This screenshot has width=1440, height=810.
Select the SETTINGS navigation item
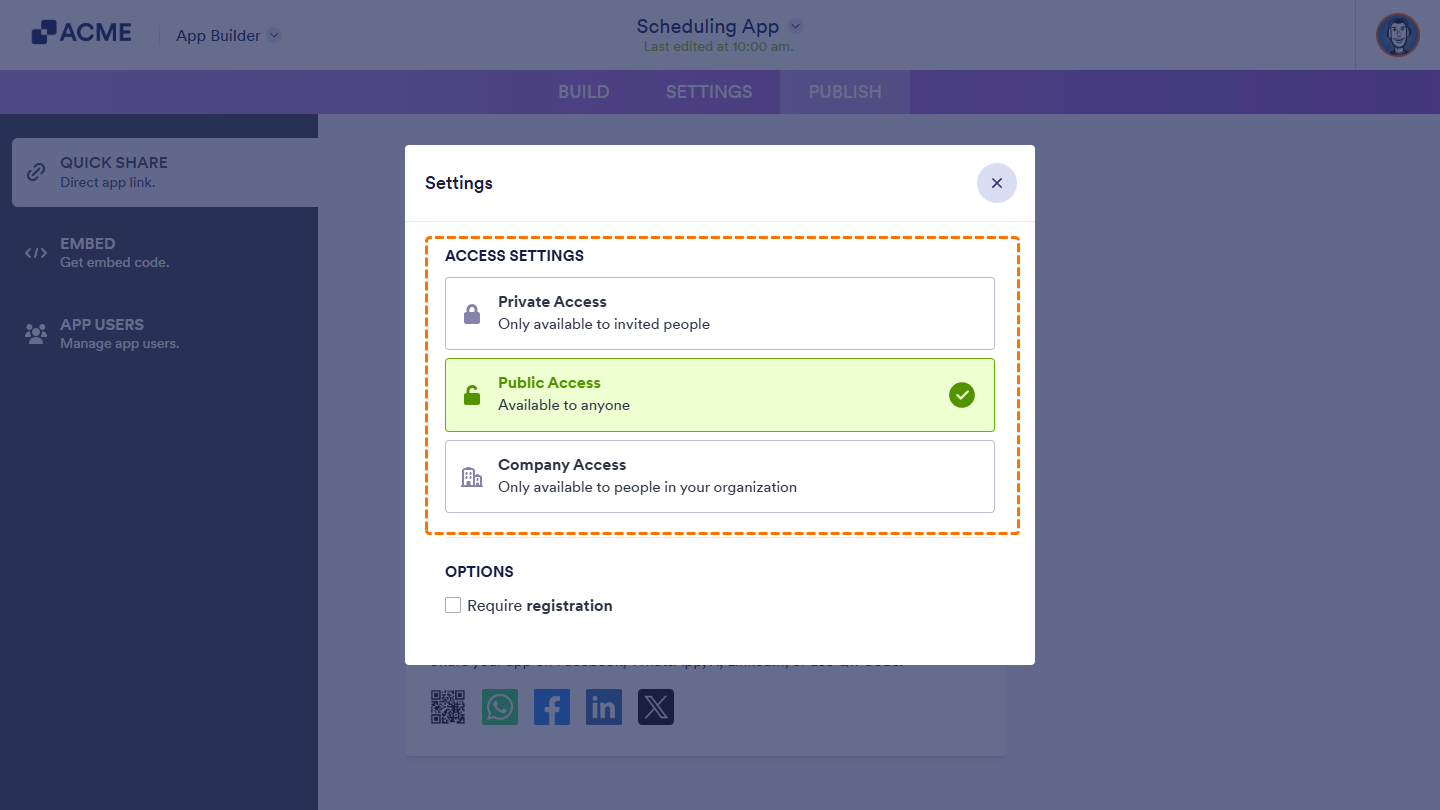(708, 91)
